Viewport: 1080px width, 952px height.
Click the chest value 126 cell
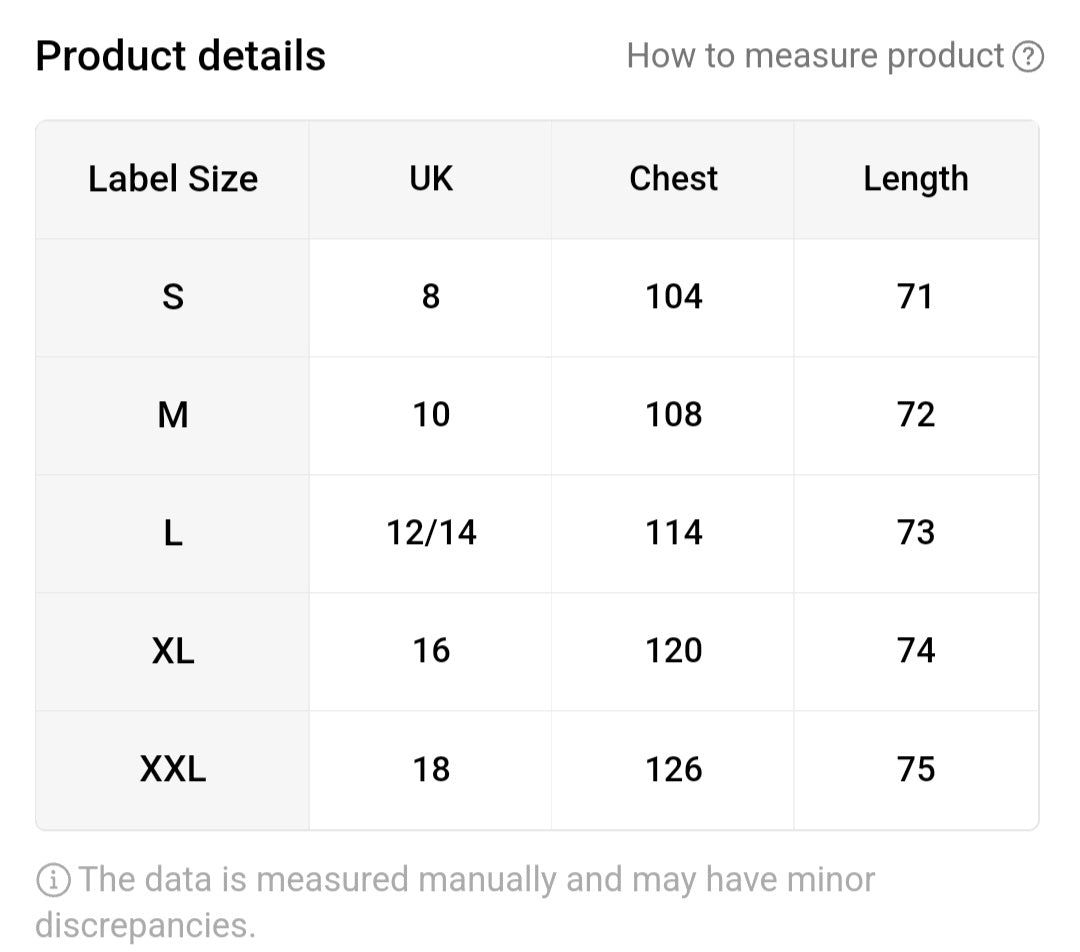coord(673,769)
